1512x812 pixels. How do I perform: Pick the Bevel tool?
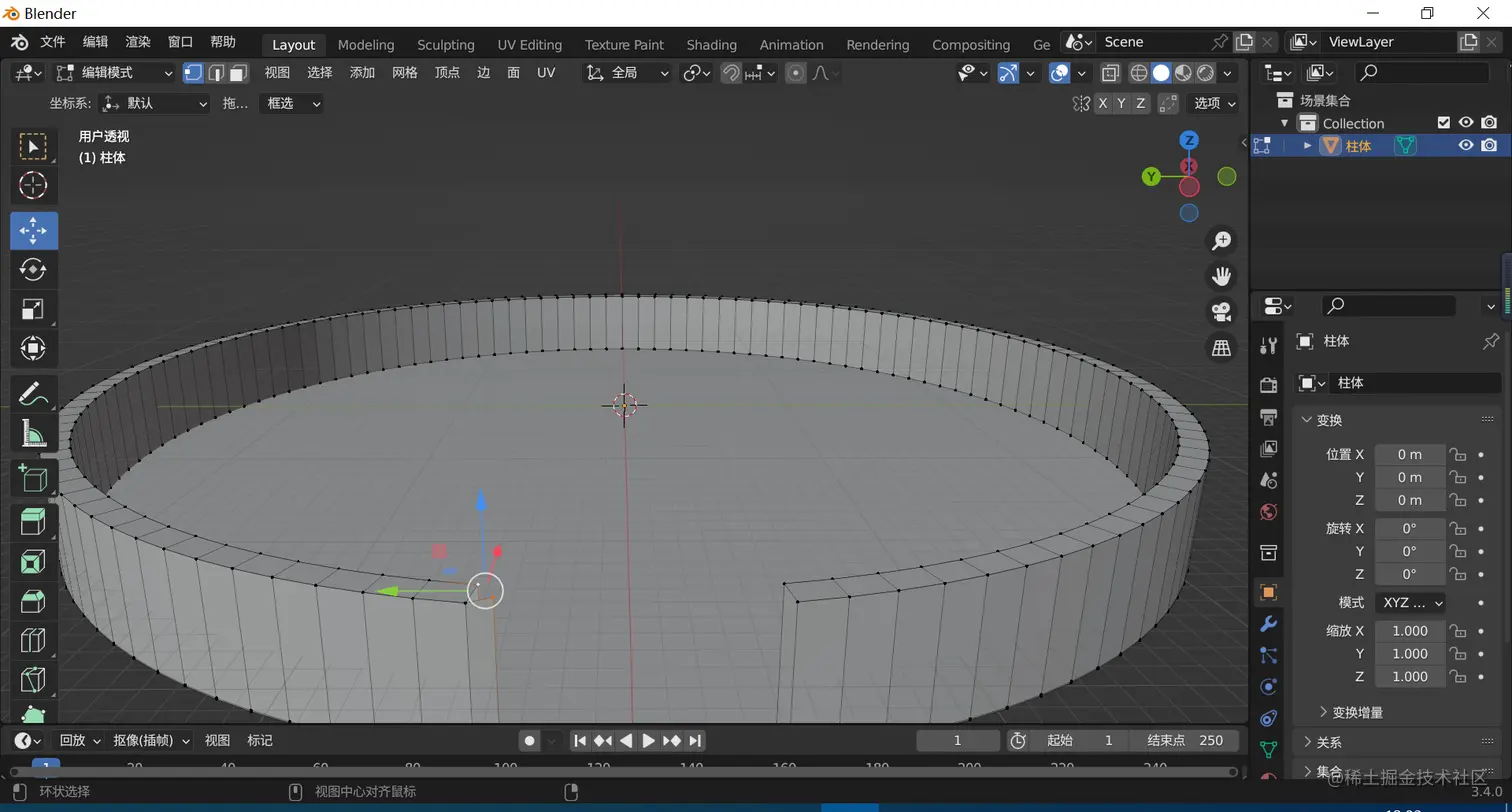point(34,601)
